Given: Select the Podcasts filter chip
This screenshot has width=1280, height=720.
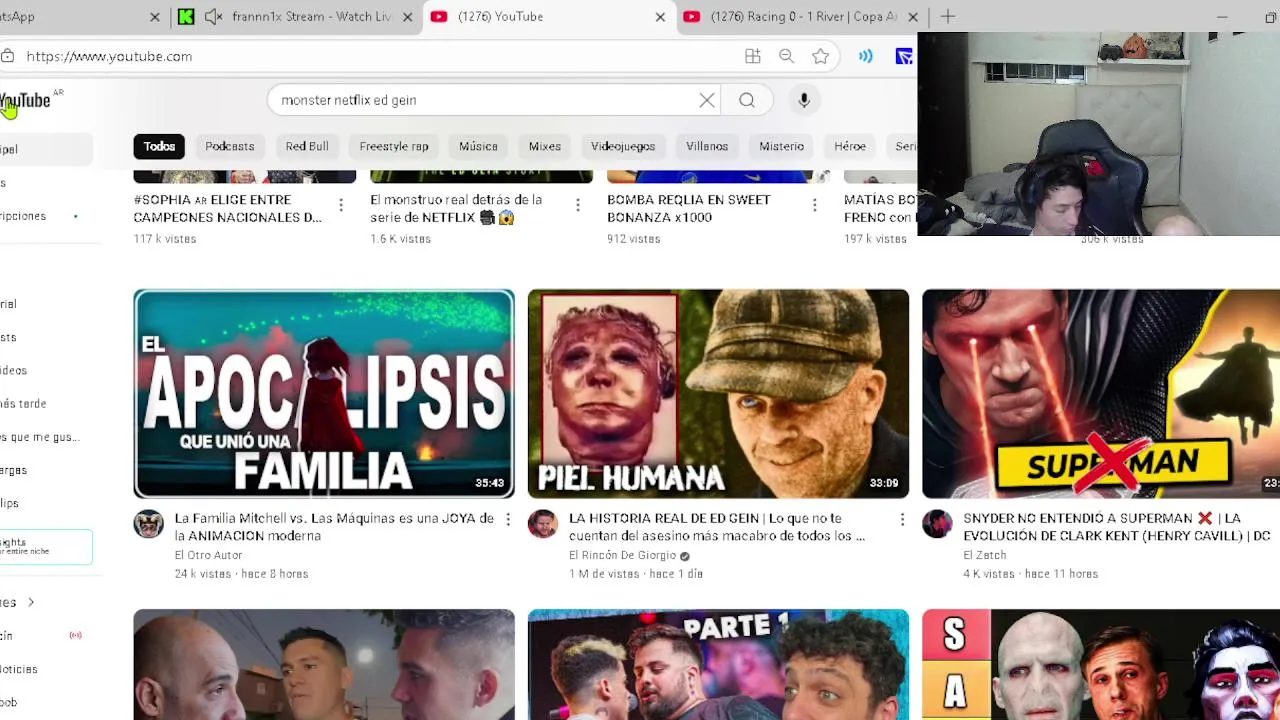Looking at the screenshot, I should click(x=230, y=146).
